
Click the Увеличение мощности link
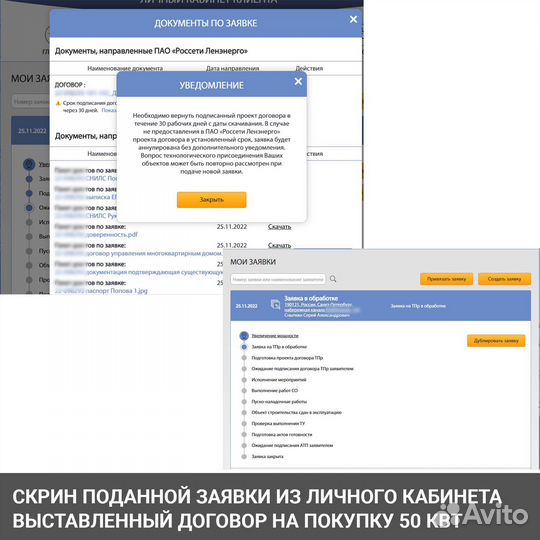point(275,336)
